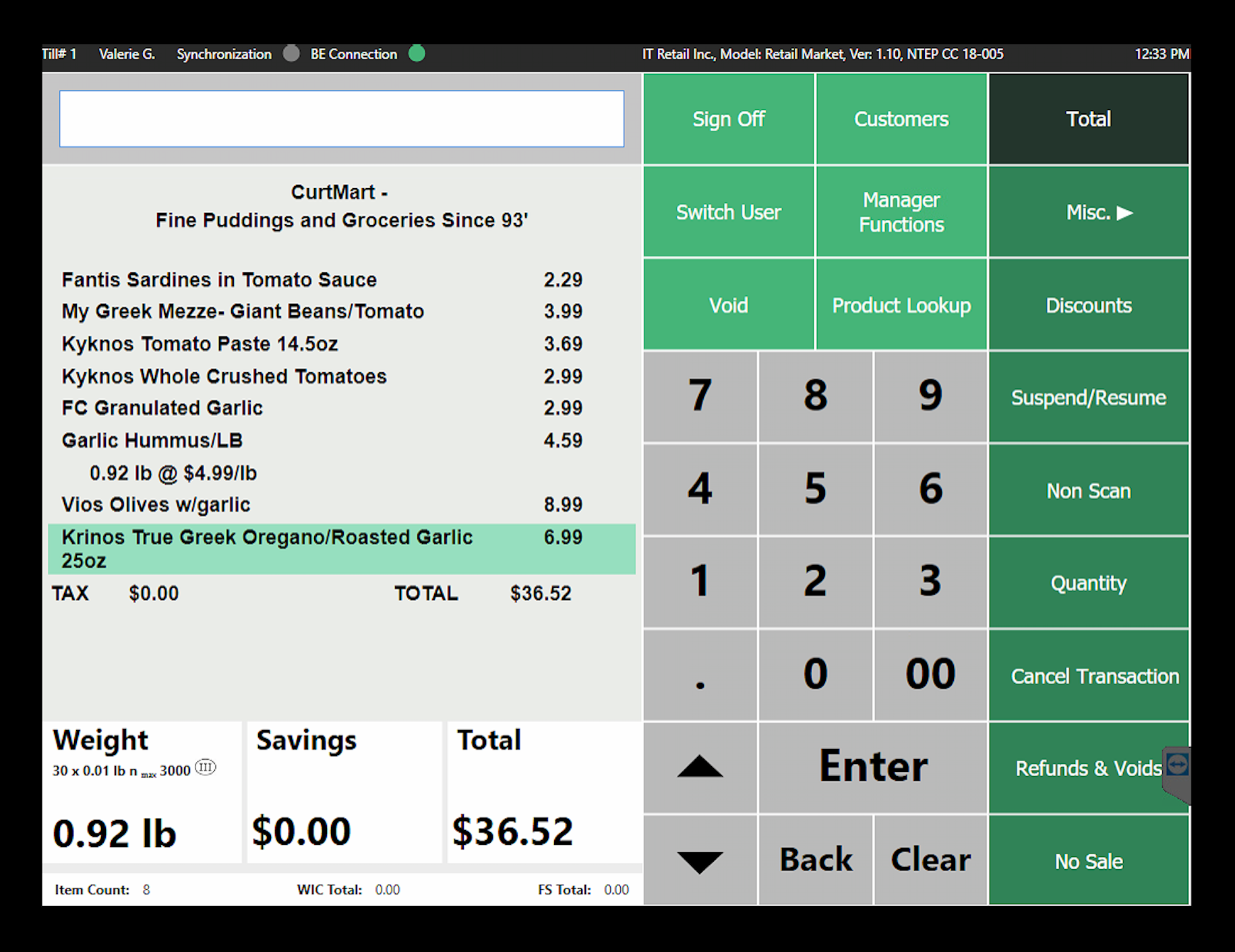Open the Non Scan items

coord(1089,490)
